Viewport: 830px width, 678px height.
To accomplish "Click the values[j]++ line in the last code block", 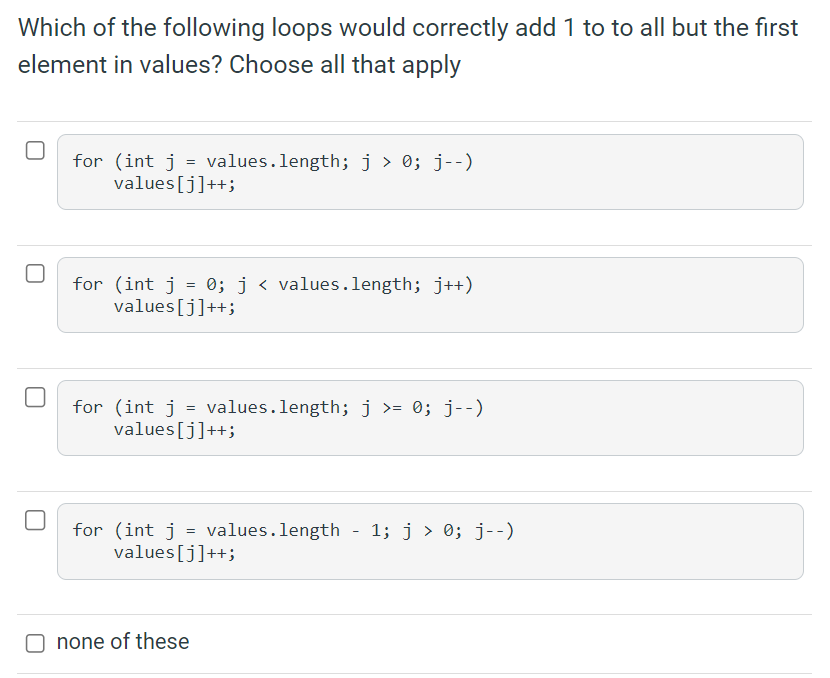I will click(x=175, y=552).
